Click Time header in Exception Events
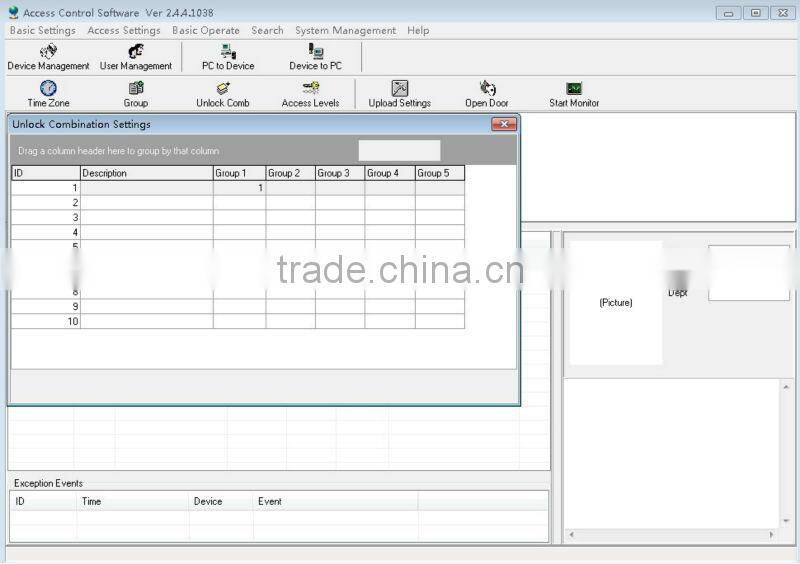This screenshot has width=800, height=564. 133,501
